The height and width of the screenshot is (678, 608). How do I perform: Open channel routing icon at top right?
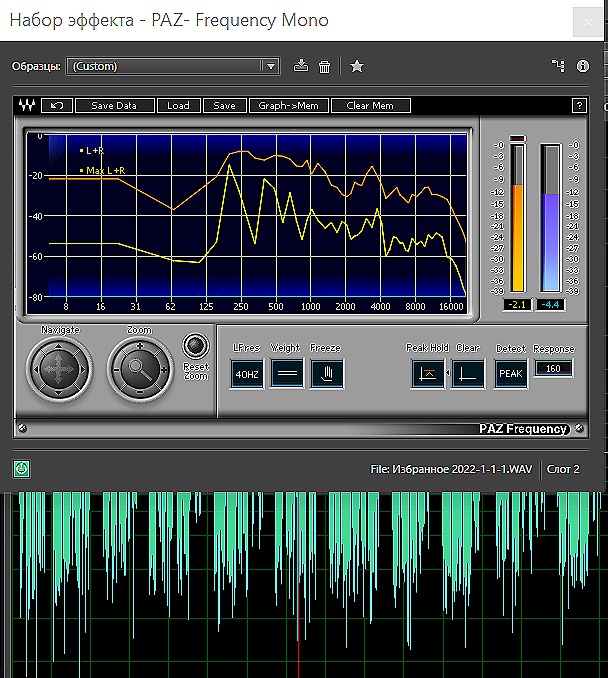[x=558, y=66]
